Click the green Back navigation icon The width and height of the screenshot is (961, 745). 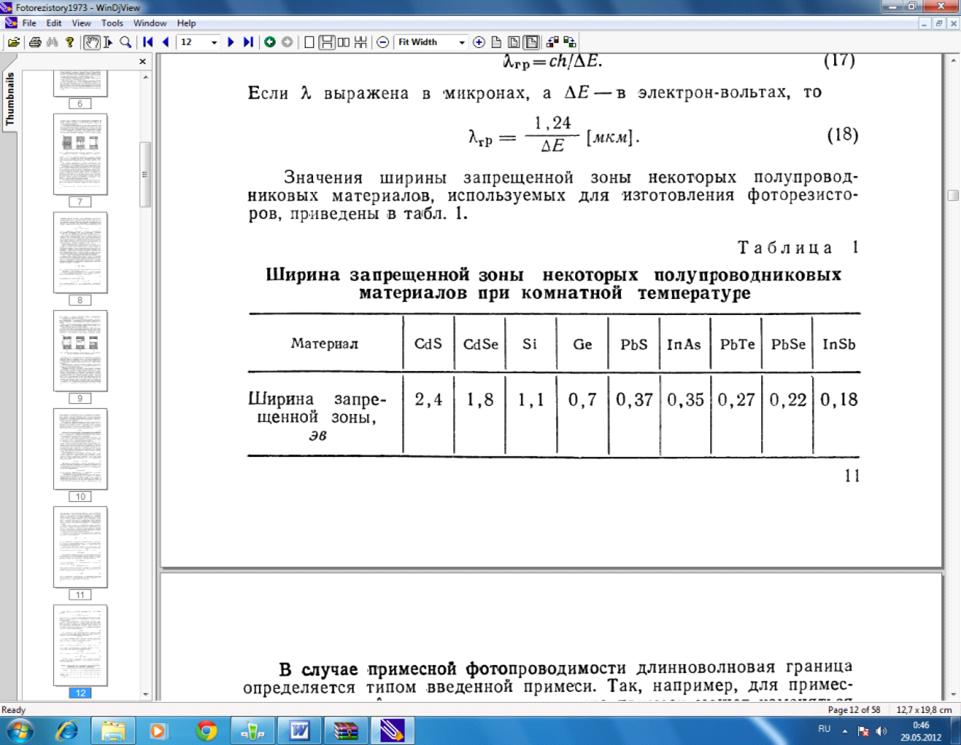[x=270, y=42]
